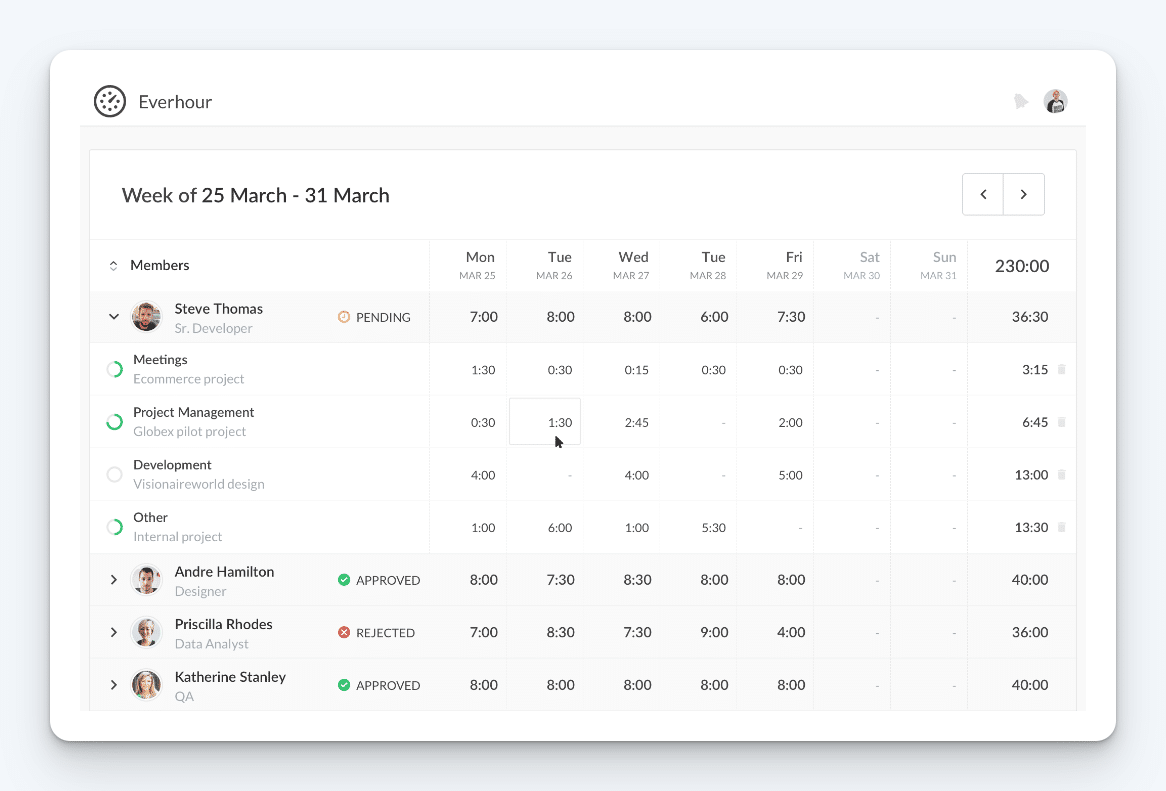Open the user profile avatar menu
Screen dimensions: 1166x791
coord(1055,101)
